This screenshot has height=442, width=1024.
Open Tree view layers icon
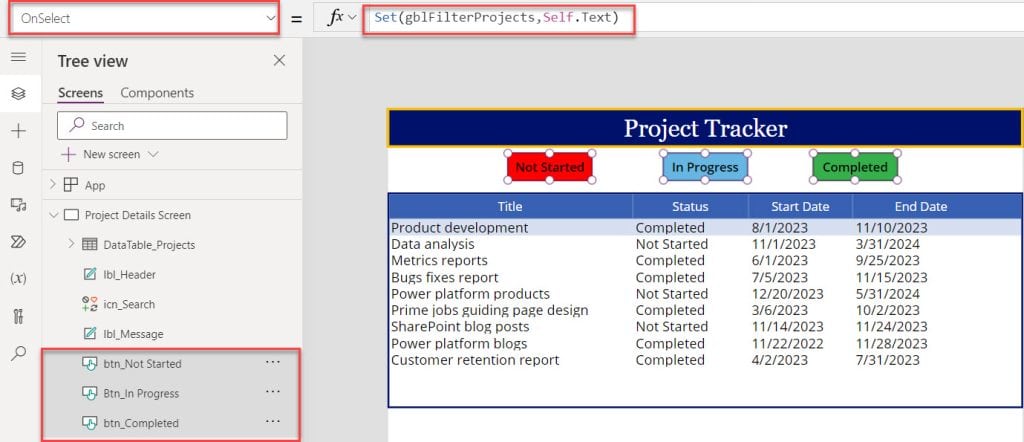pos(18,94)
